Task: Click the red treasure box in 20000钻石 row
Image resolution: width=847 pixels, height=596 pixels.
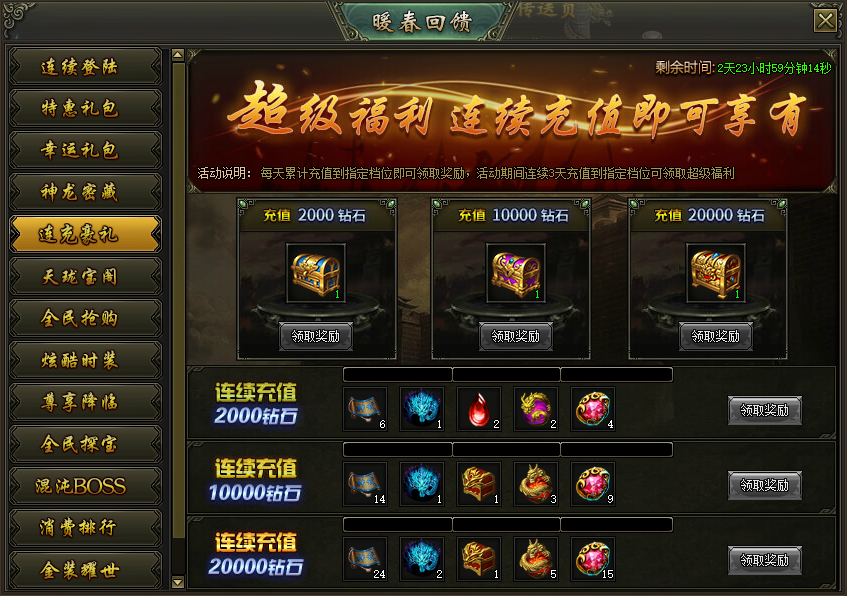Action: [x=479, y=559]
